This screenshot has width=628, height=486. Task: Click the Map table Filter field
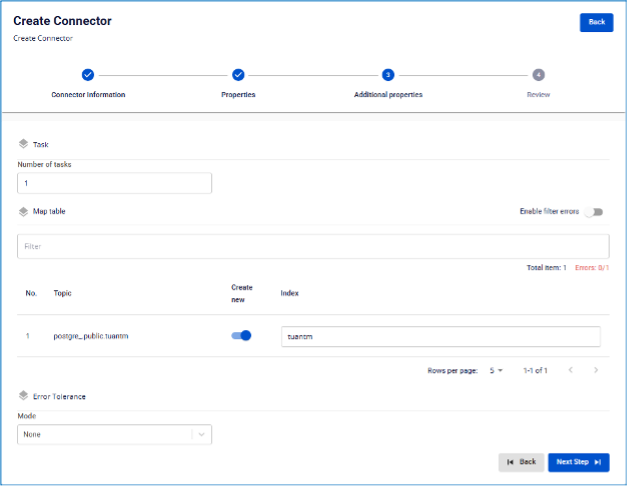[x=313, y=246]
